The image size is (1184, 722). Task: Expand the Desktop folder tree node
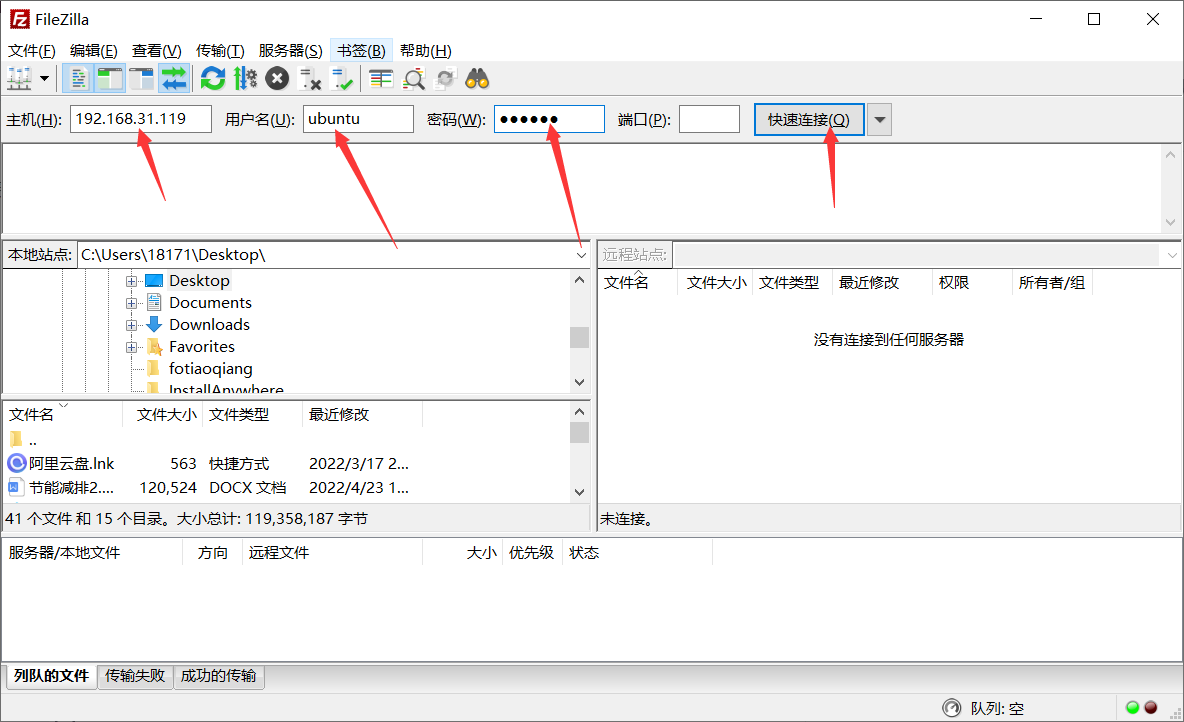[131, 281]
